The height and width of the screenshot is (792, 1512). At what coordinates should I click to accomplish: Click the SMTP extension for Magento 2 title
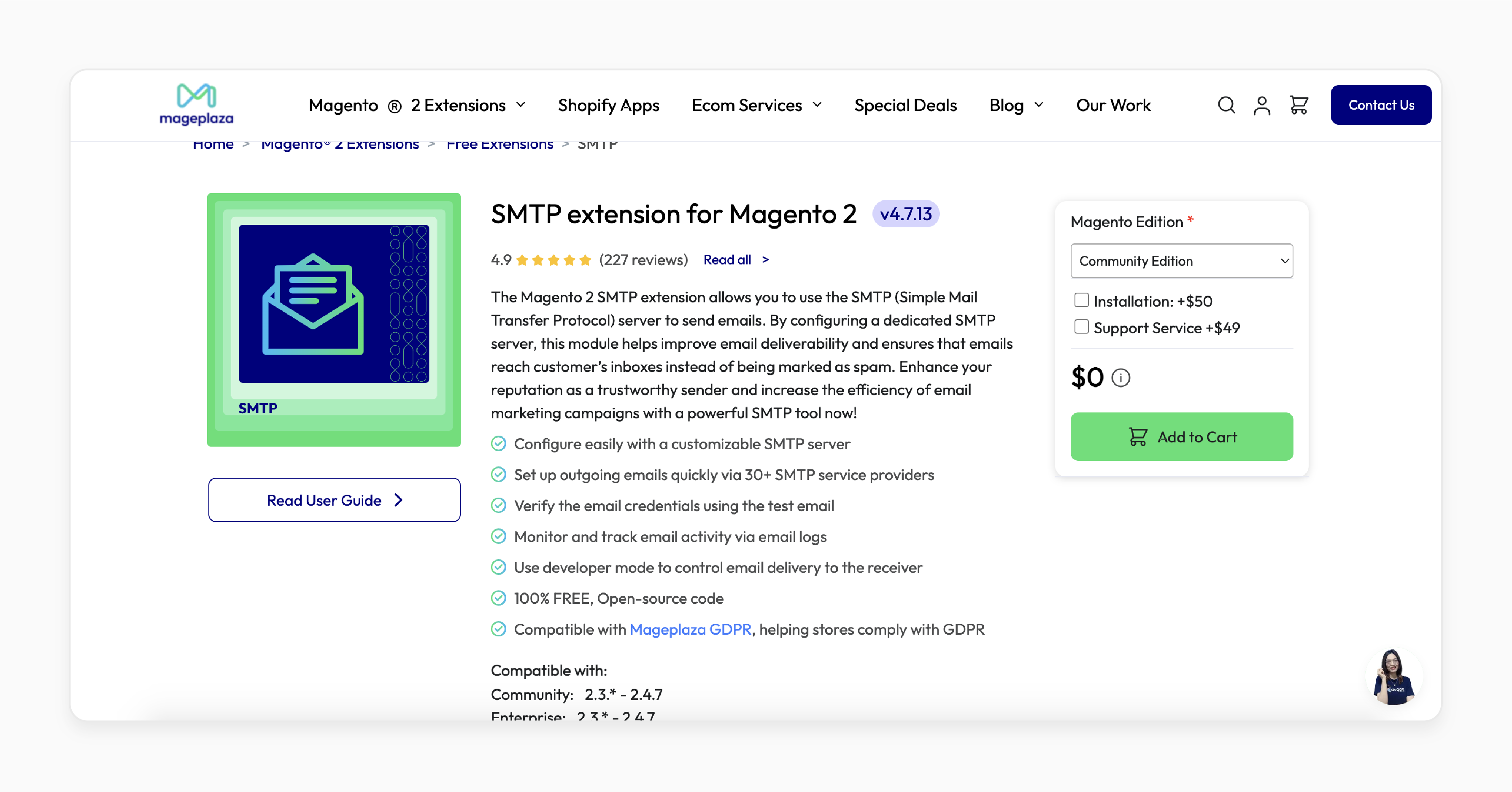click(x=674, y=214)
